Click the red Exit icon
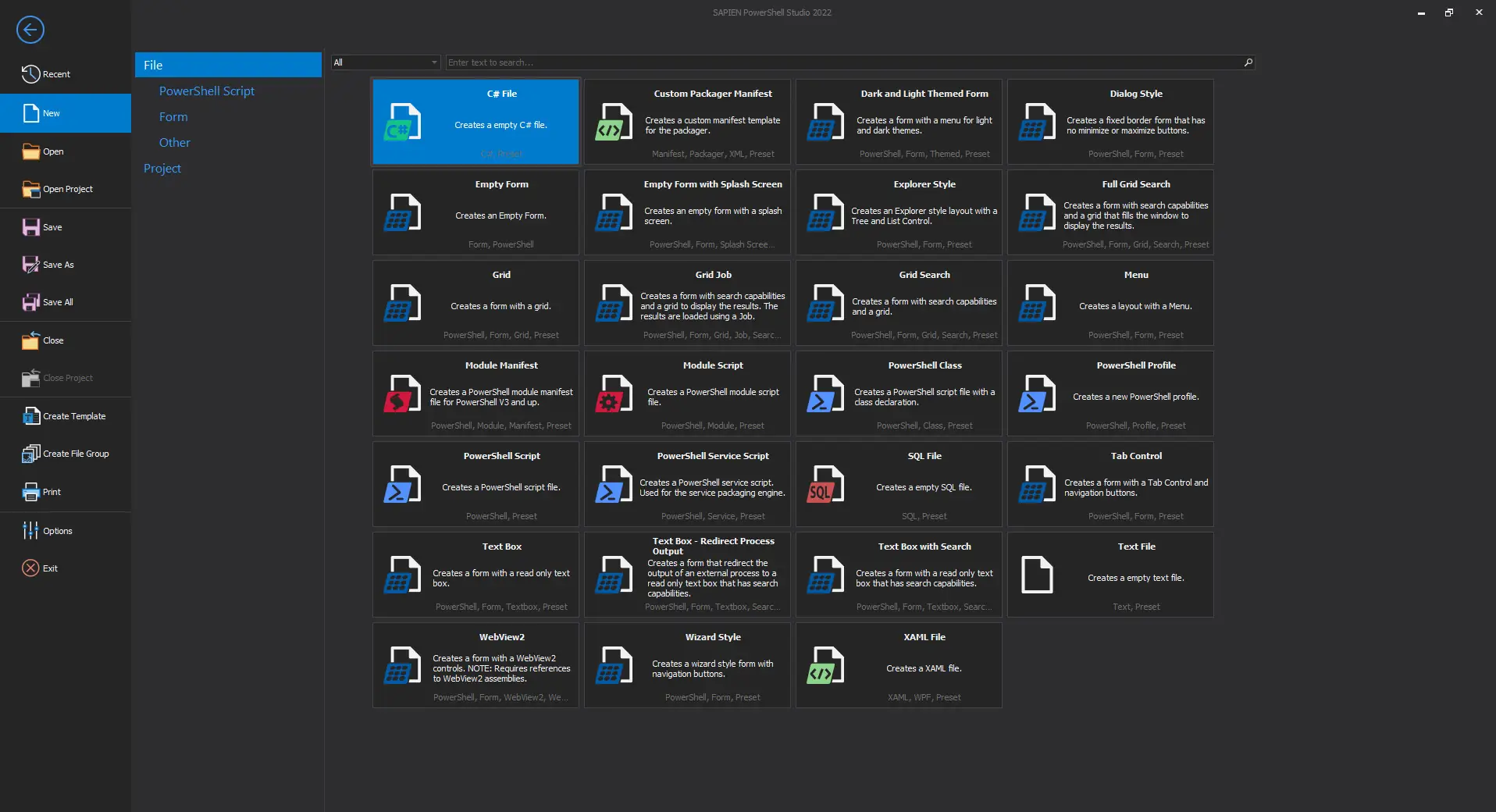Image resolution: width=1496 pixels, height=812 pixels. click(30, 568)
